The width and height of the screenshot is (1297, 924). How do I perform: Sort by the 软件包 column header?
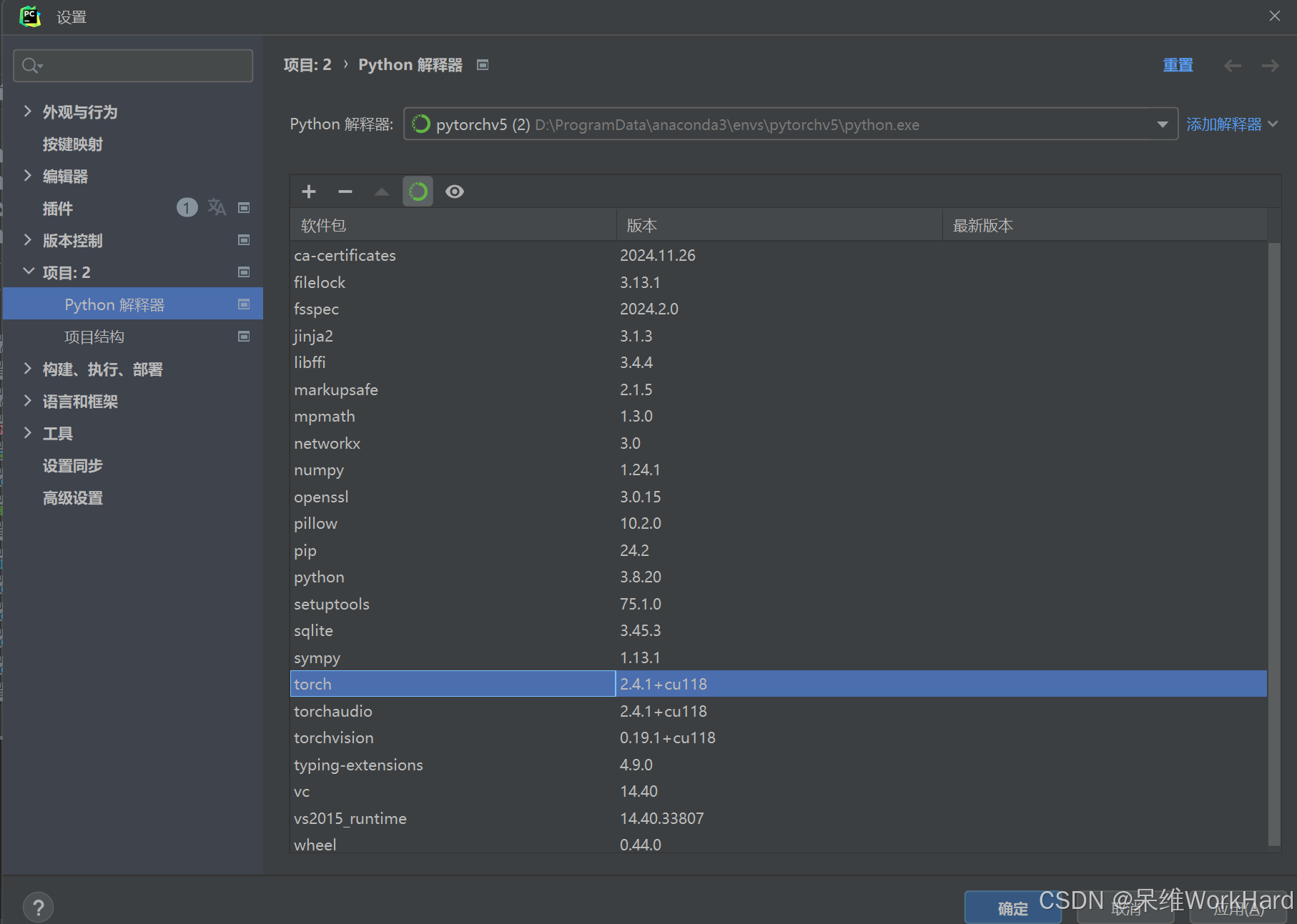coord(453,225)
